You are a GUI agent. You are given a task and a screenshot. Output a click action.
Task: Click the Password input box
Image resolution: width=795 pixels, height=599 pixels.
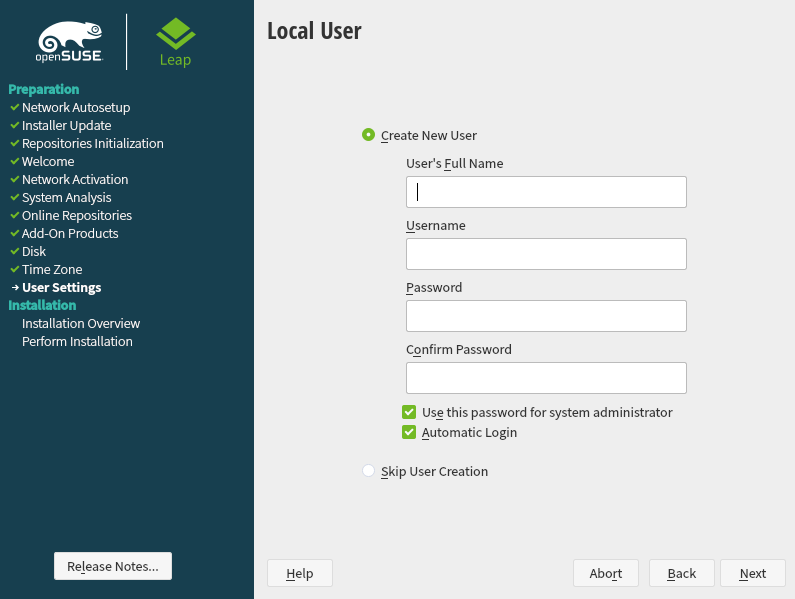coord(546,316)
